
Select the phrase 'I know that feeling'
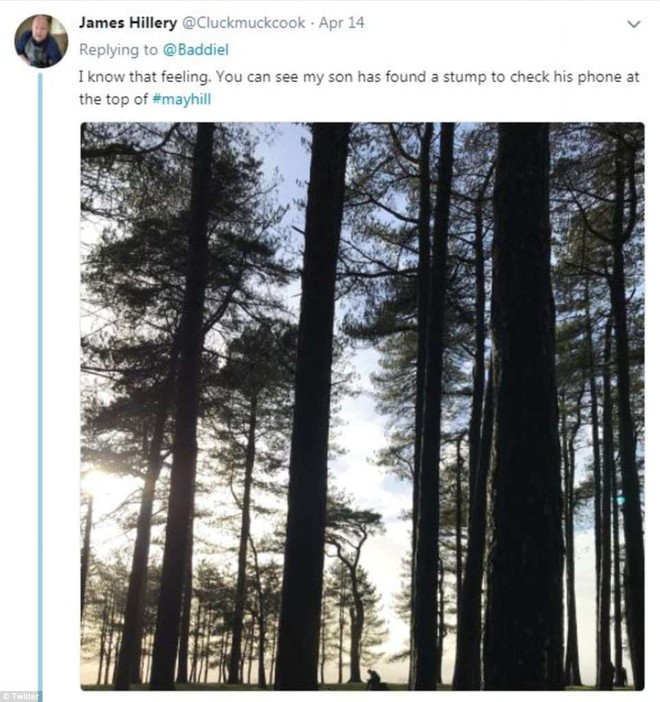click(144, 77)
